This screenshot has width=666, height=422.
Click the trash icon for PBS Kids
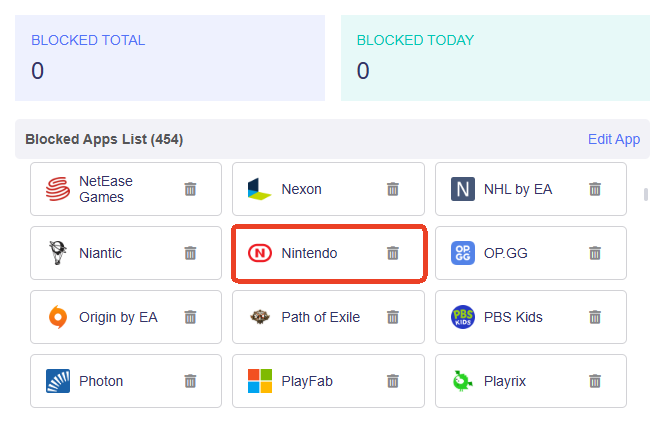click(x=595, y=317)
